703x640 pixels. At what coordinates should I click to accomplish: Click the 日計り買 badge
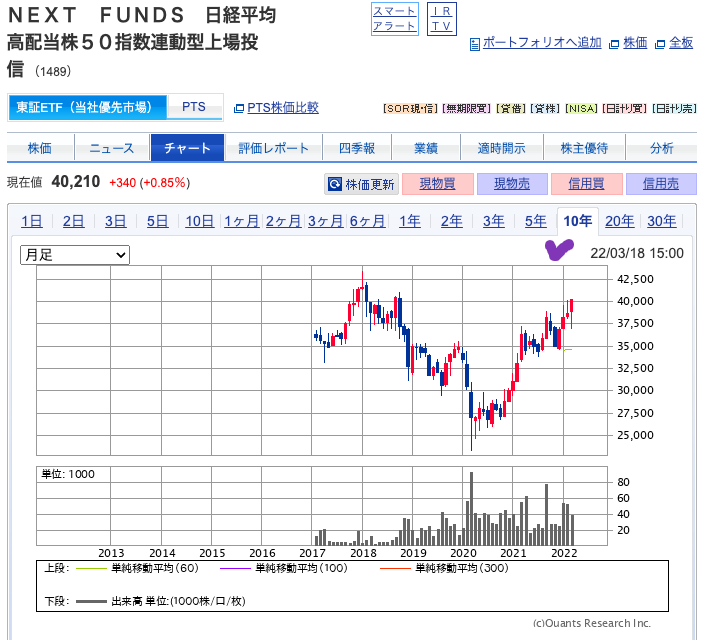tap(625, 109)
